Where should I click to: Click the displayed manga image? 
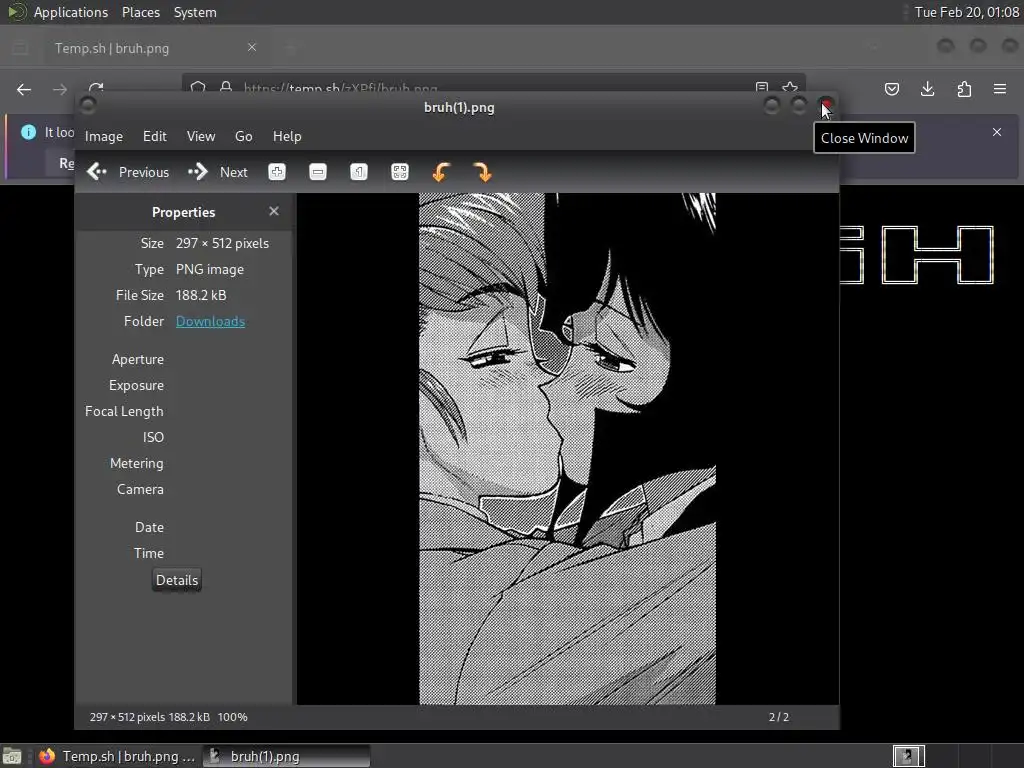point(567,449)
